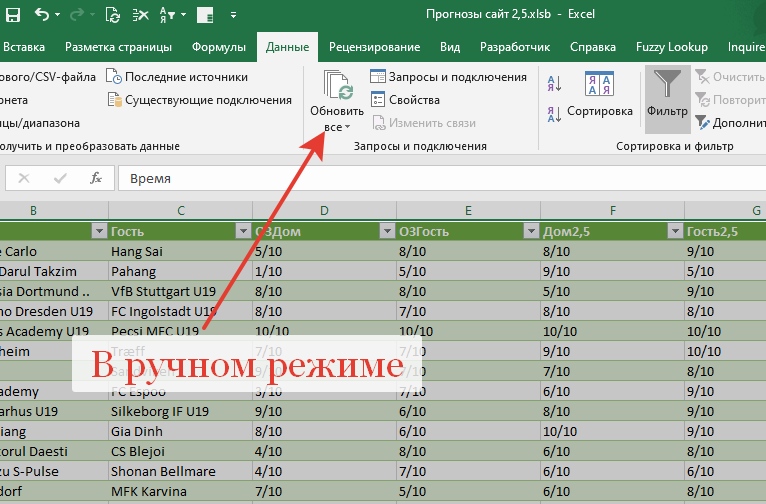
Task: Open the undo history dropdown arrow
Action: click(58, 15)
